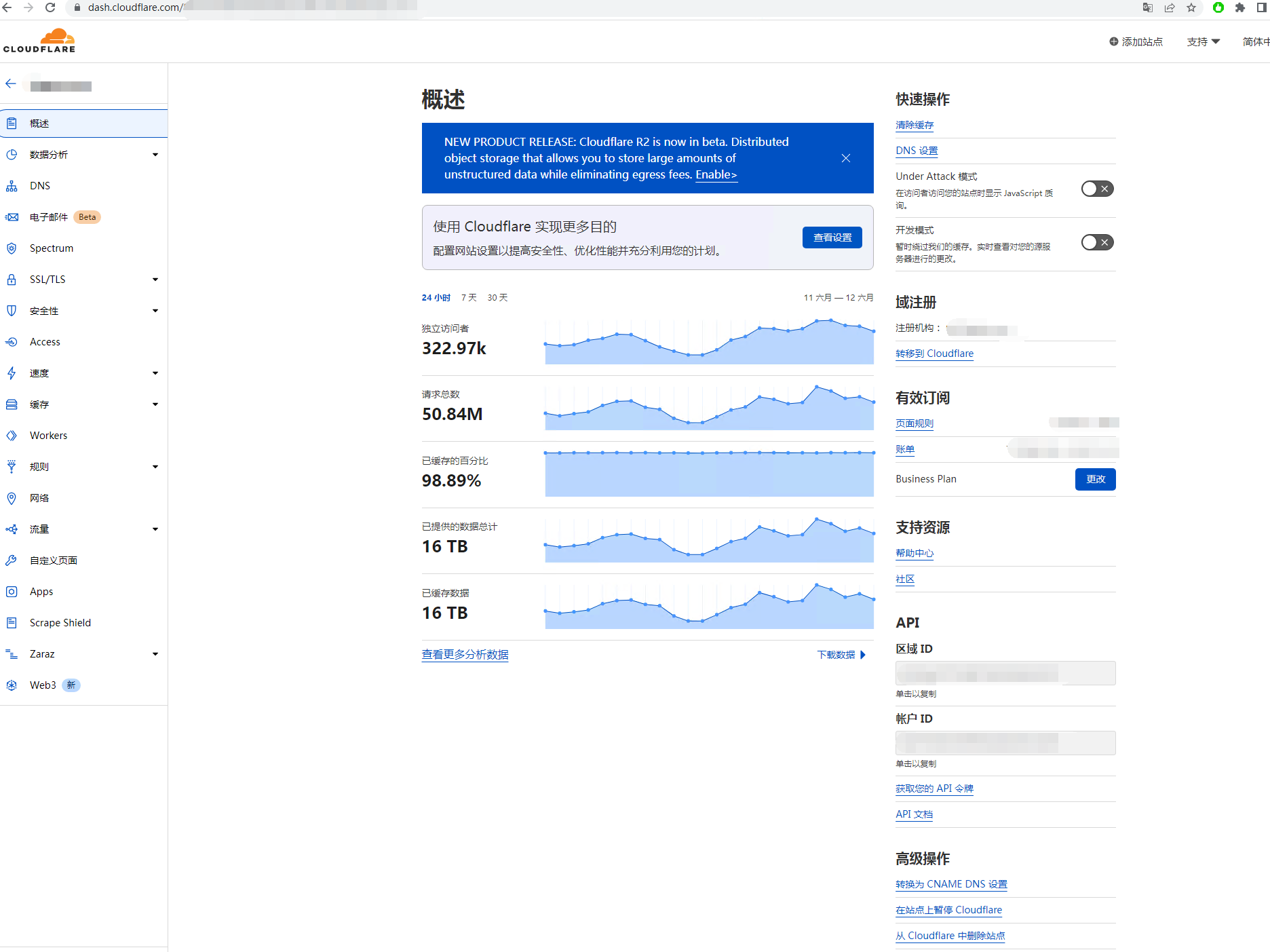Bookmark page with browser star icon
This screenshot has width=1270, height=952.
click(x=1191, y=7)
